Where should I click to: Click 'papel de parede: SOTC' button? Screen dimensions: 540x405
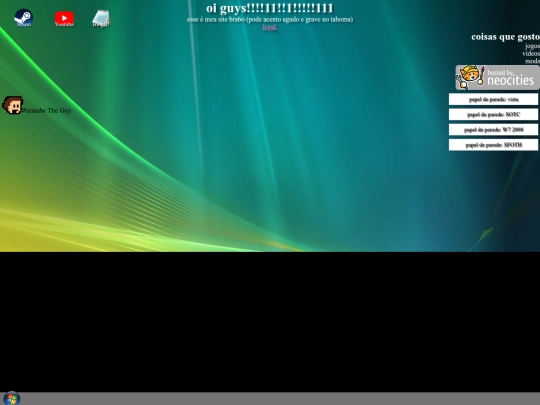point(493,114)
